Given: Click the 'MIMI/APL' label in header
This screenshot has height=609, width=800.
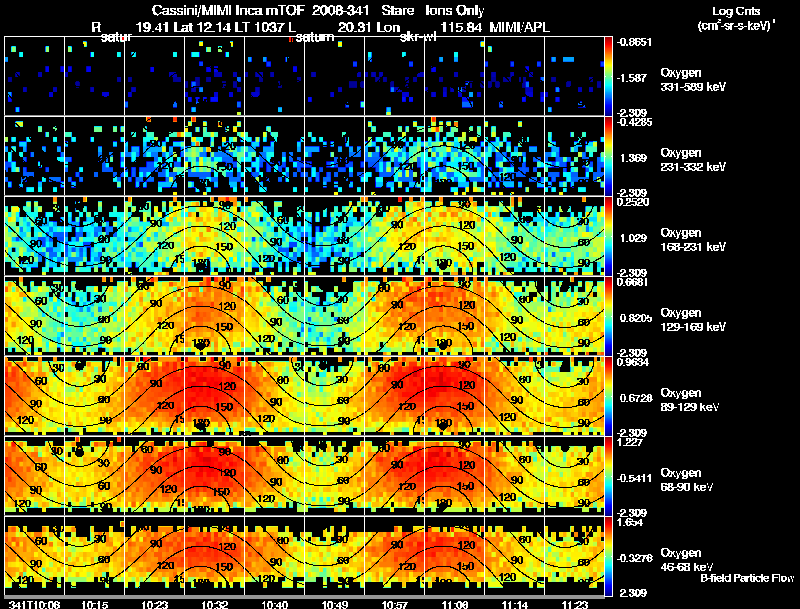Looking at the screenshot, I should [x=519, y=27].
